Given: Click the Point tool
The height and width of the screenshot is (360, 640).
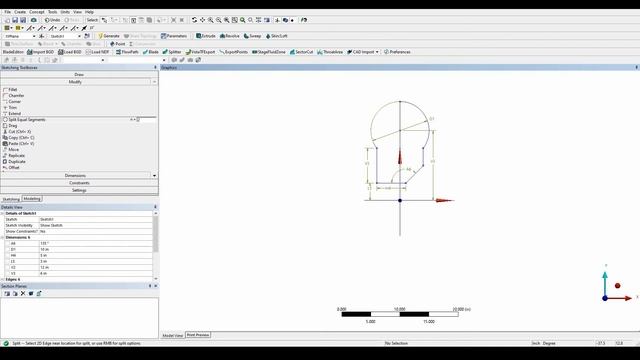Looking at the screenshot, I should click(118, 44).
